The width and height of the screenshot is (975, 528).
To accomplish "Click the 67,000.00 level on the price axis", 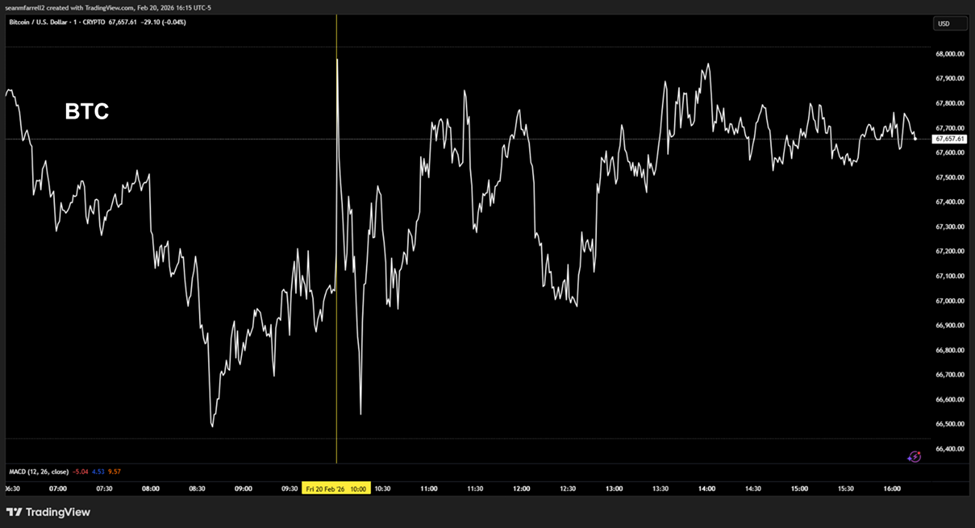I will click(948, 301).
